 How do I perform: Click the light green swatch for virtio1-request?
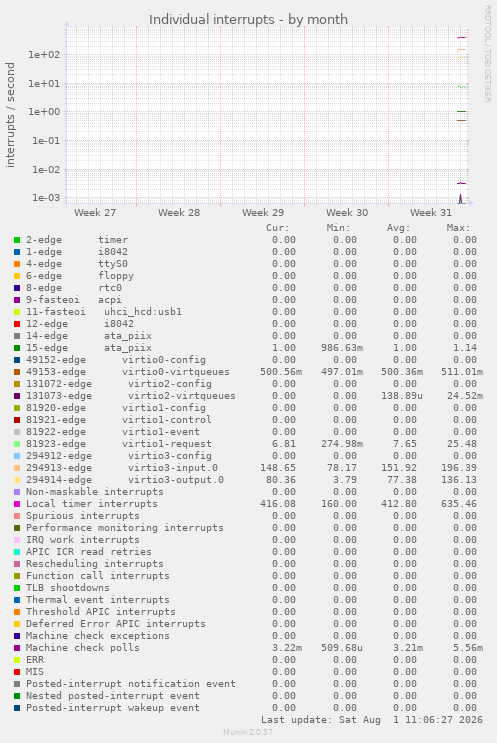coord(17,444)
